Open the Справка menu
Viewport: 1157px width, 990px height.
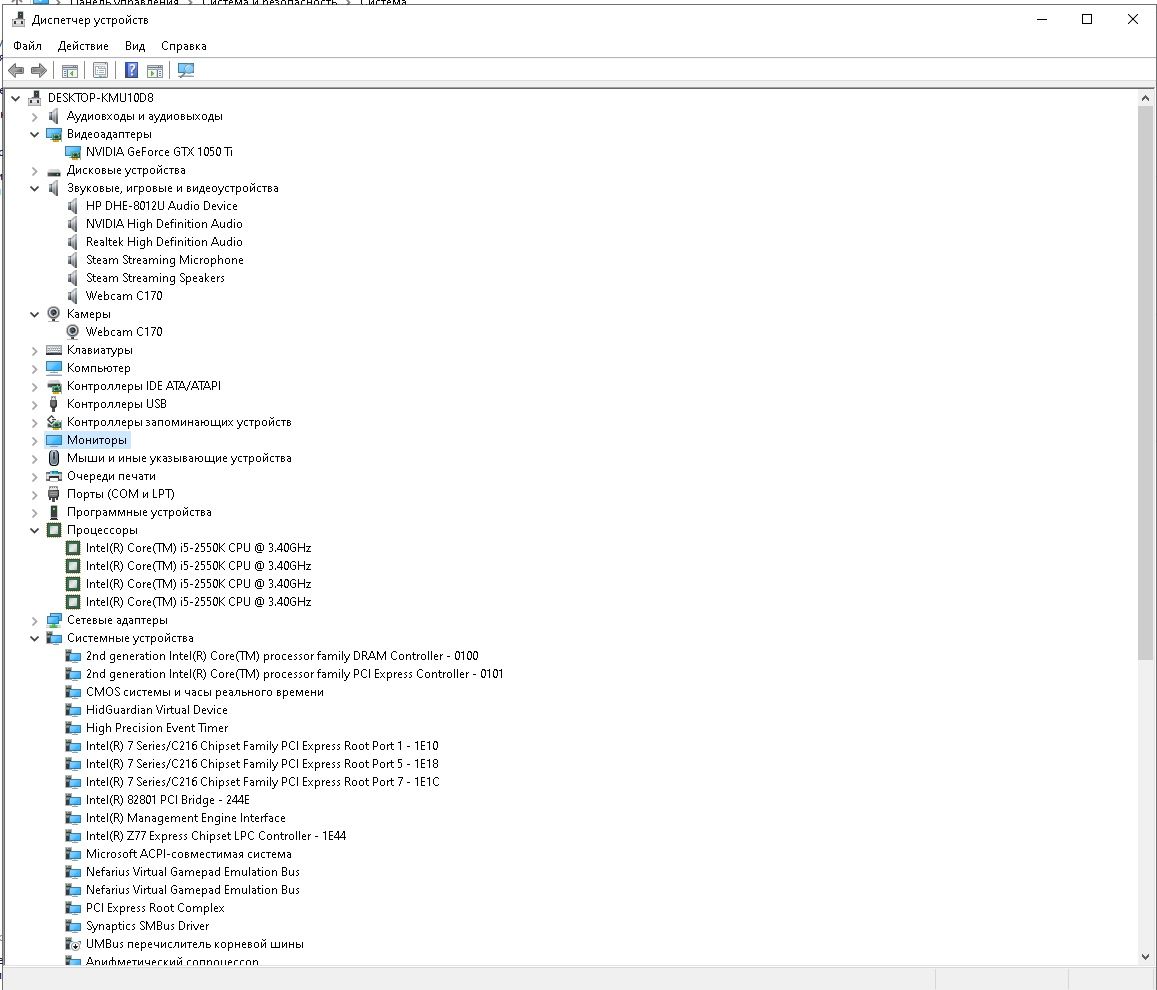184,46
